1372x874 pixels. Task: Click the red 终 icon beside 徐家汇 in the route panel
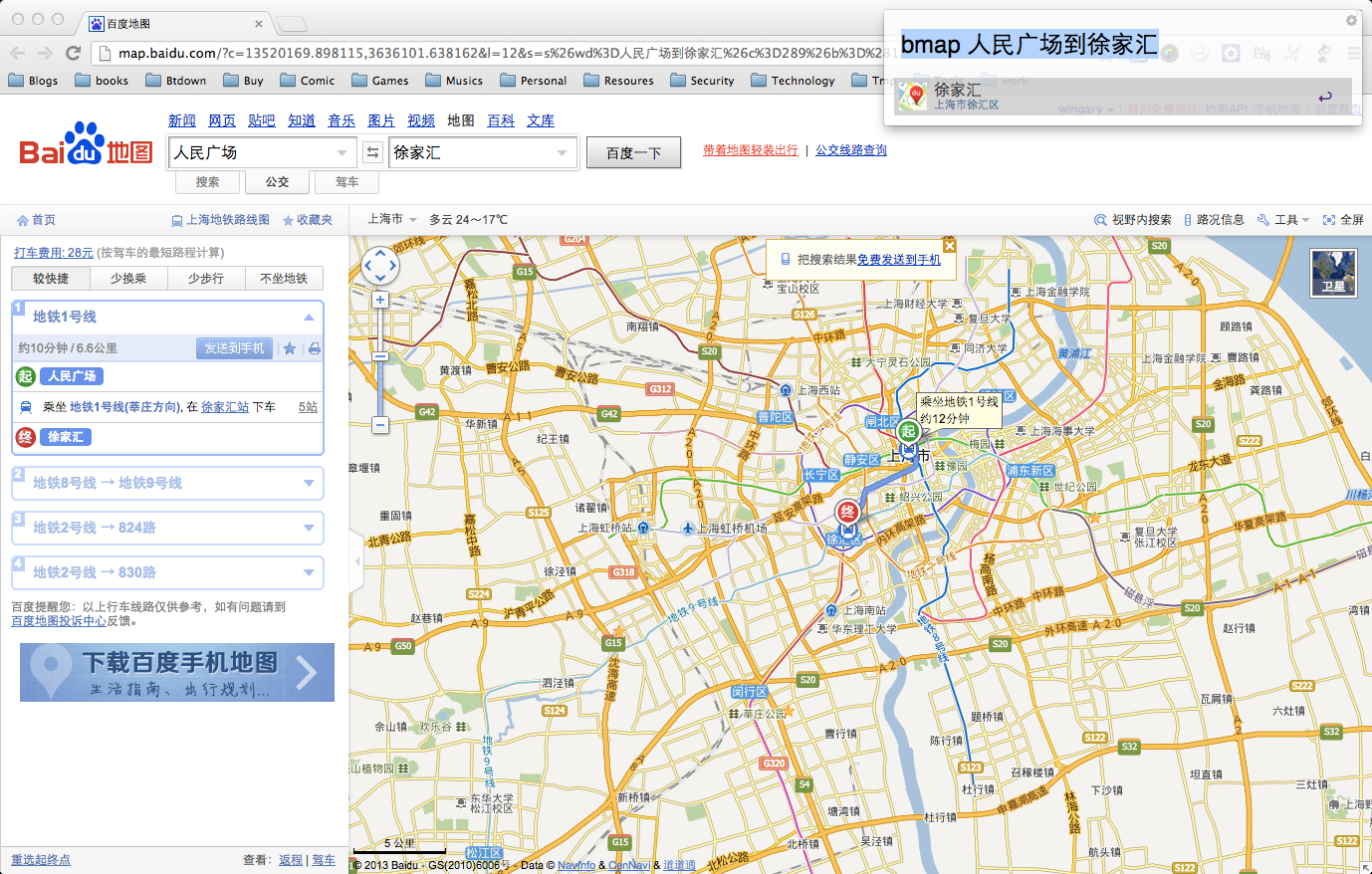pyautogui.click(x=26, y=437)
